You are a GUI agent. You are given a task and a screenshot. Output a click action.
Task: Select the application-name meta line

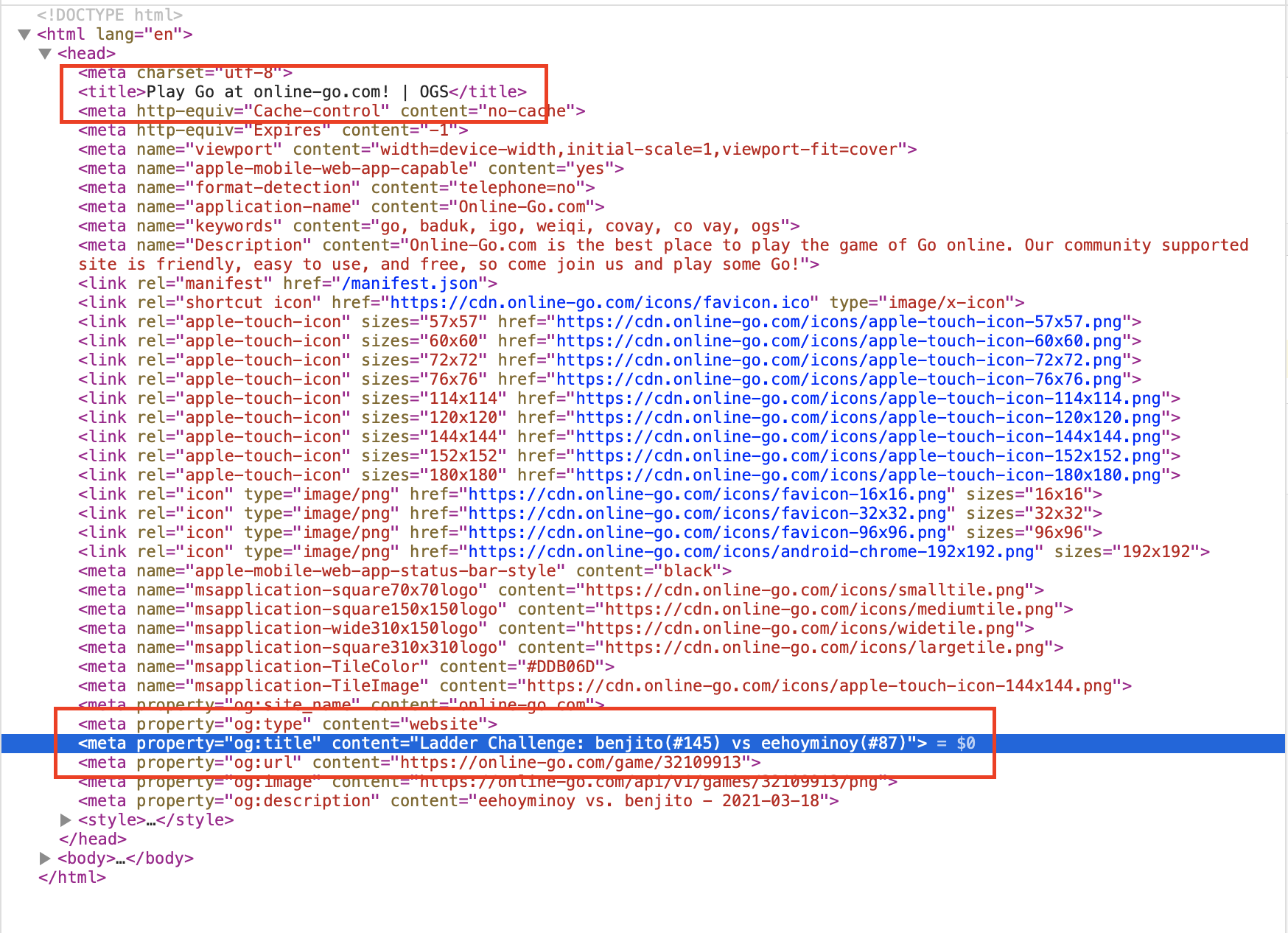pyautogui.click(x=341, y=207)
